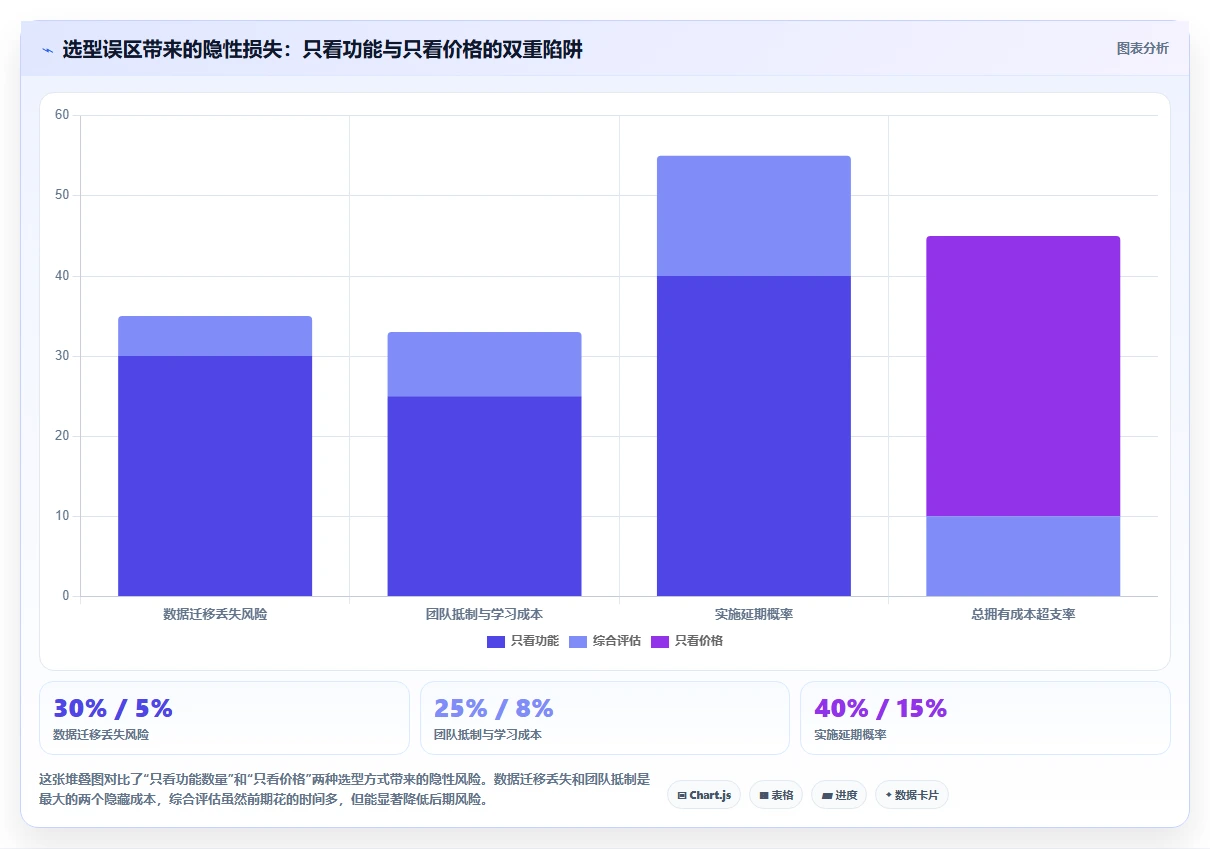
Task: Click the 30% / 5% stat card
Action: point(224,718)
